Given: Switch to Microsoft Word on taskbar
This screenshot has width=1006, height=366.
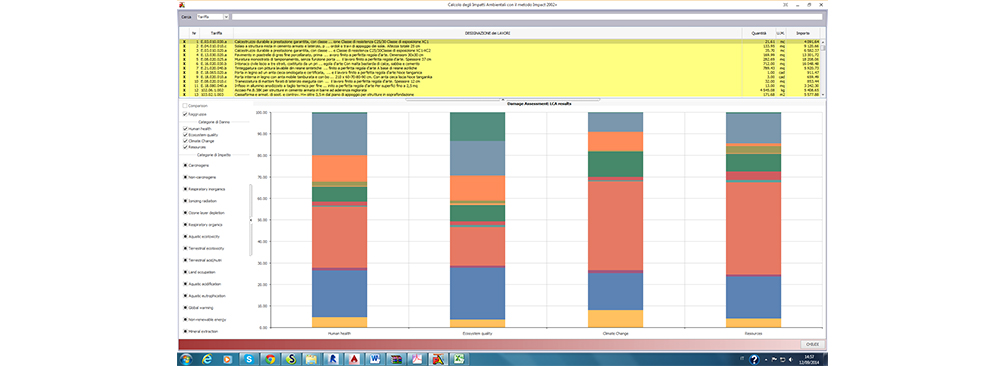Looking at the screenshot, I should 375,359.
